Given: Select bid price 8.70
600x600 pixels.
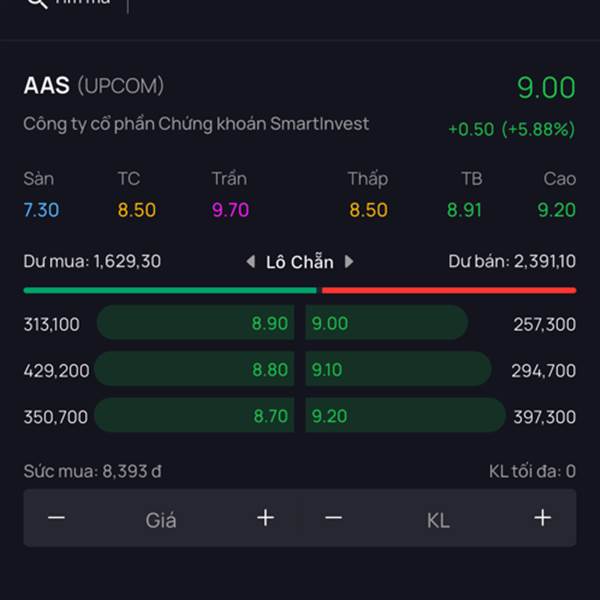Looking at the screenshot, I should point(270,416).
